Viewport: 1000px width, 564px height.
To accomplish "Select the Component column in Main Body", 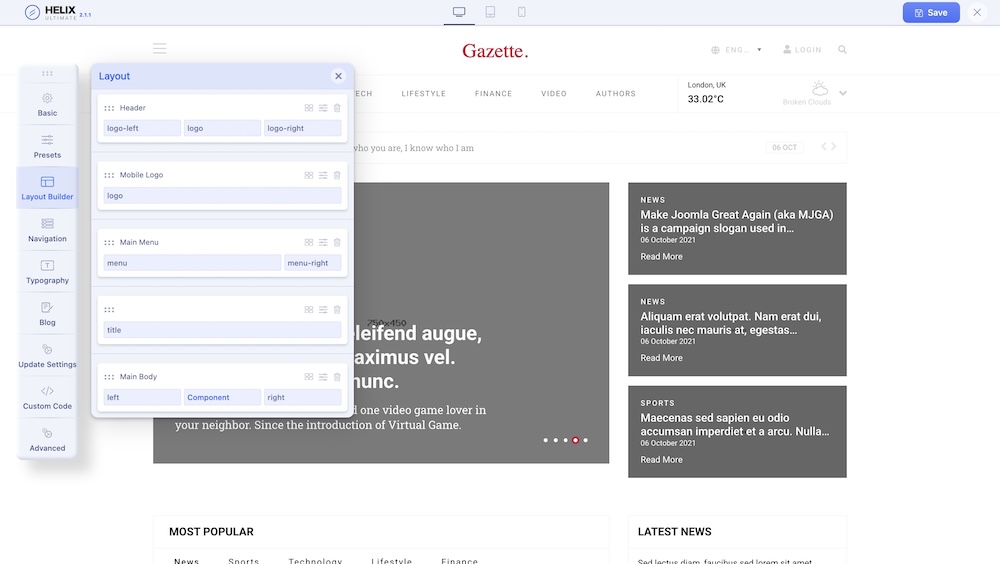I will coord(222,397).
